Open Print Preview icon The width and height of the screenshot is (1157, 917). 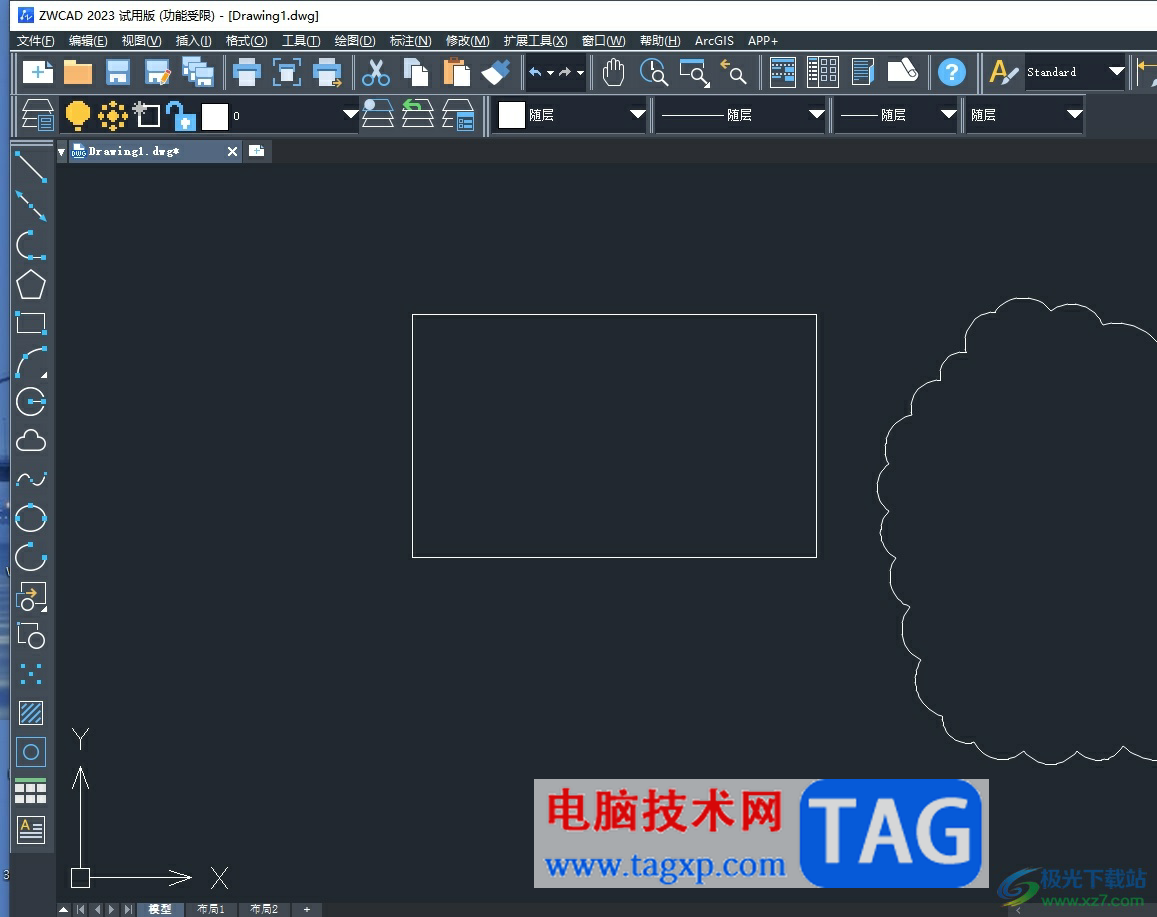click(x=286, y=72)
